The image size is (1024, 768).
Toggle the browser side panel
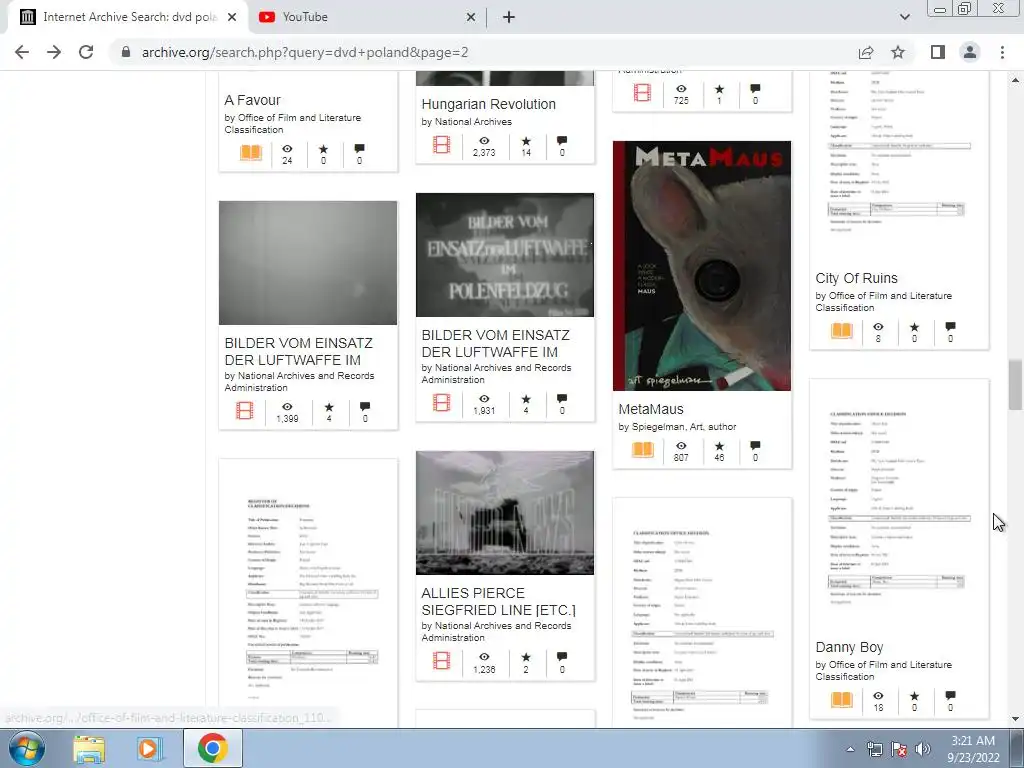pos(938,52)
